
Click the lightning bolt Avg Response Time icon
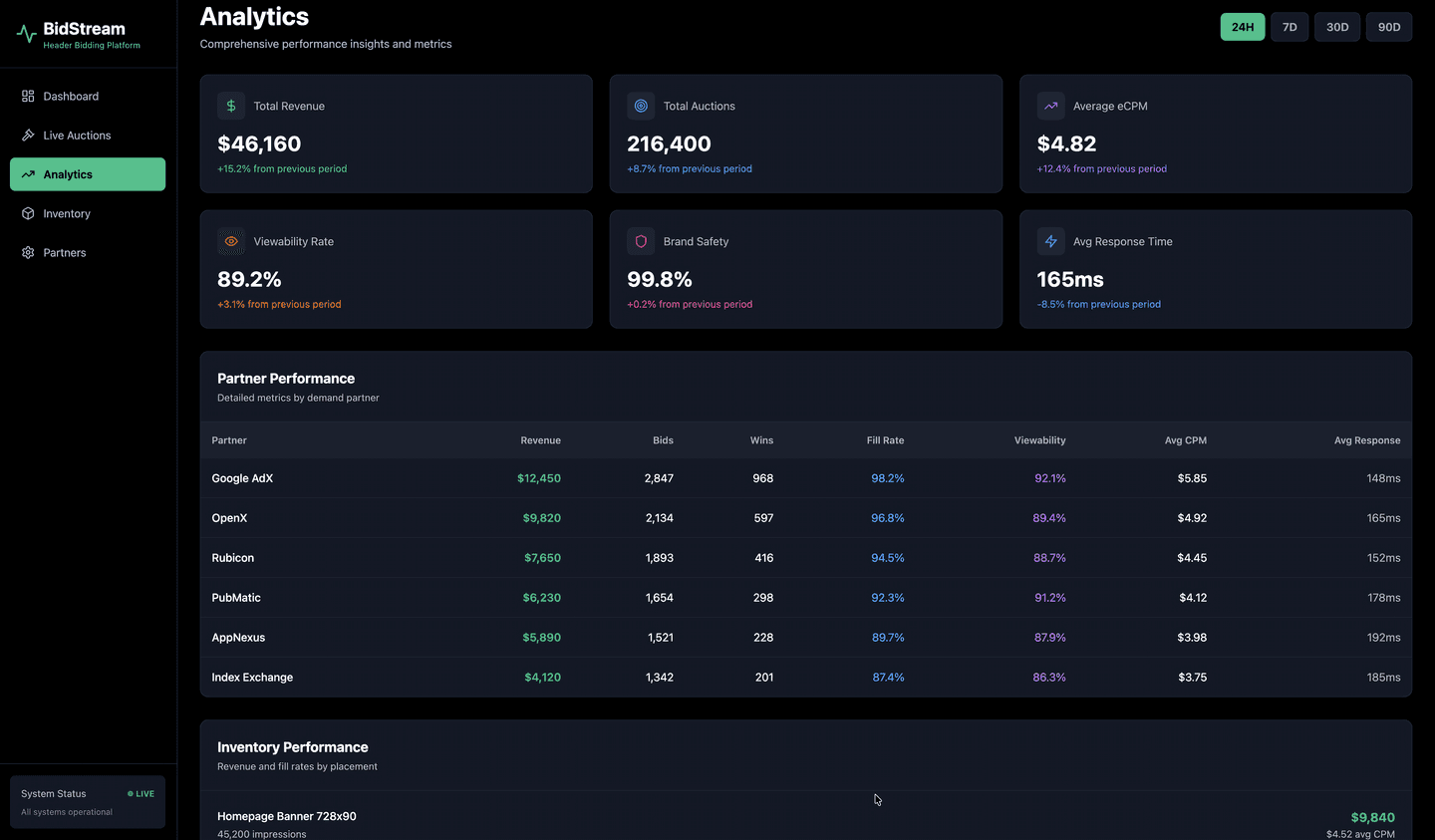click(x=1050, y=241)
